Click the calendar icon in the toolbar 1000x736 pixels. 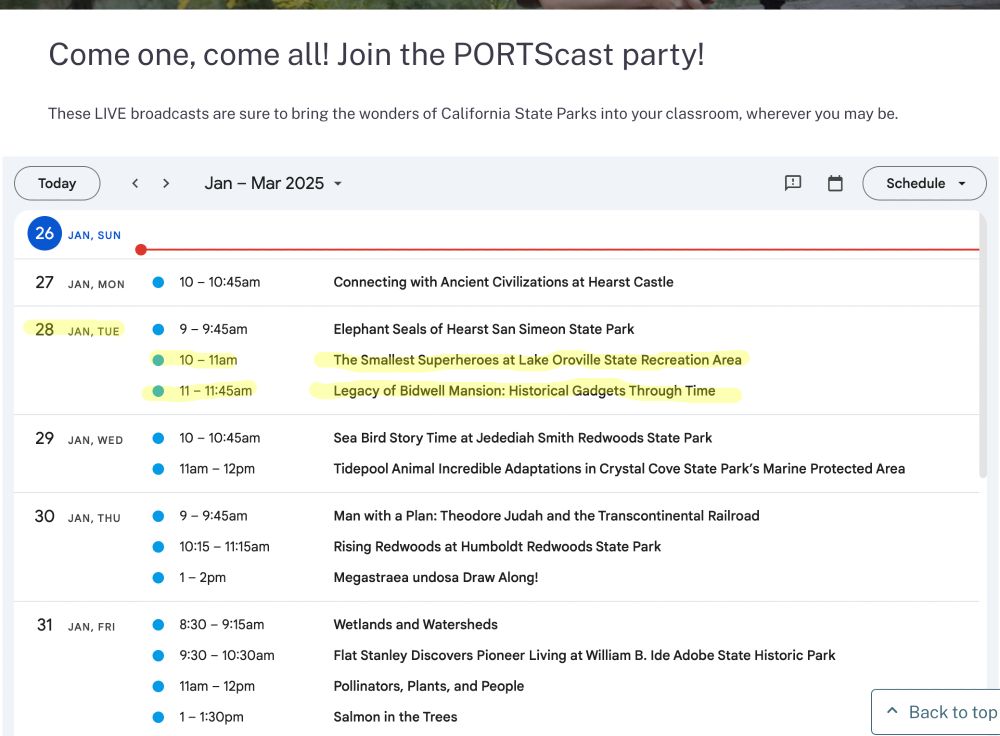click(x=835, y=184)
